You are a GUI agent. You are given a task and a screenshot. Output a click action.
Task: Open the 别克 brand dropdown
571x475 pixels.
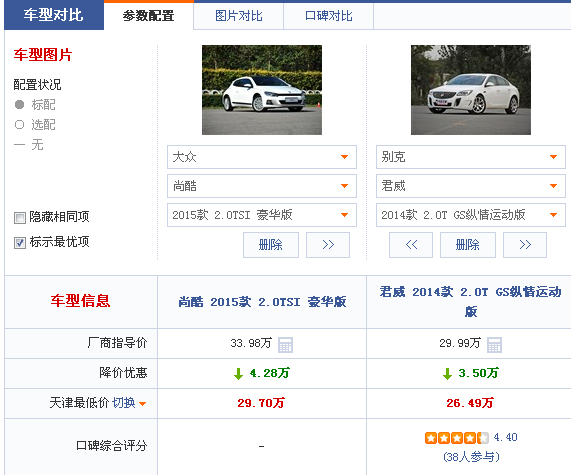tap(470, 157)
